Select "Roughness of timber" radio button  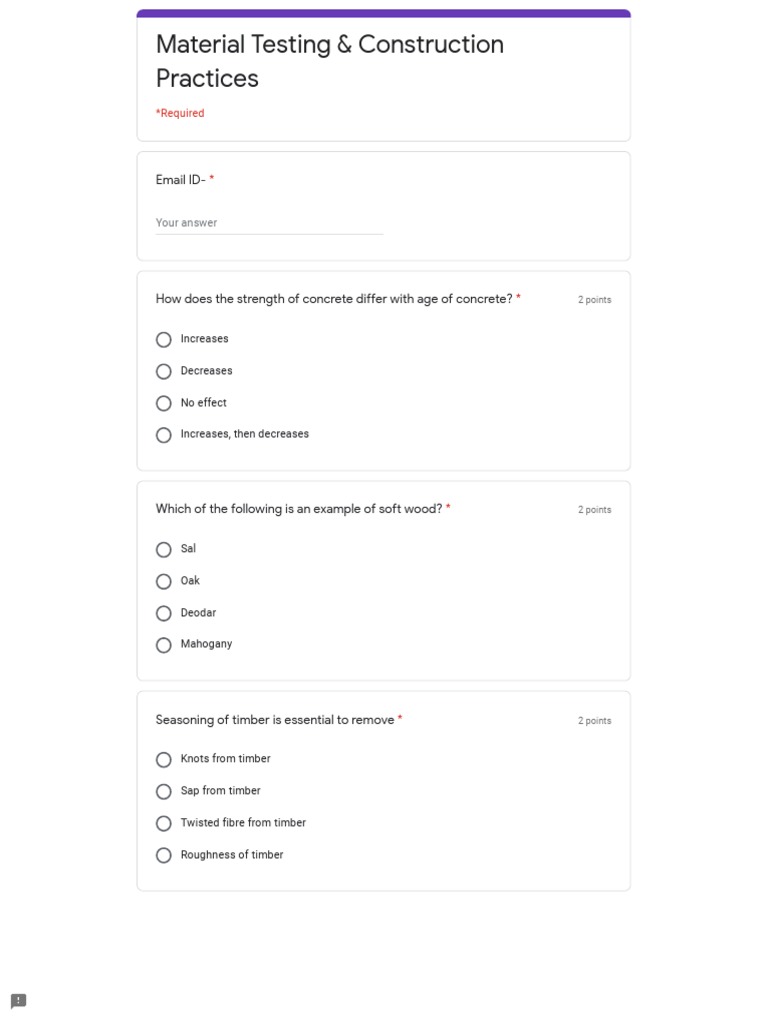coord(164,856)
